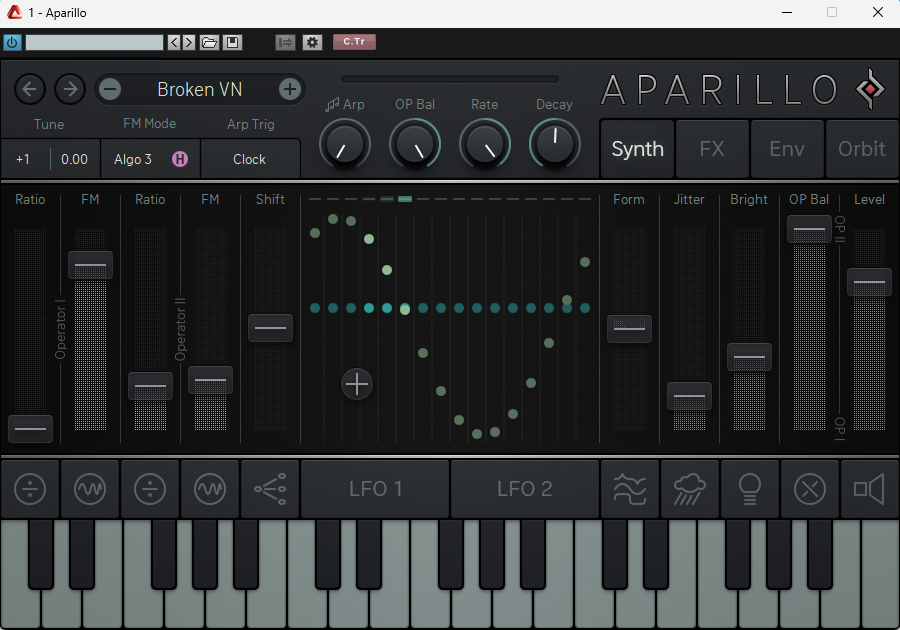Open the Broken VN preset name
Viewport: 900px width, 630px height.
pos(200,90)
